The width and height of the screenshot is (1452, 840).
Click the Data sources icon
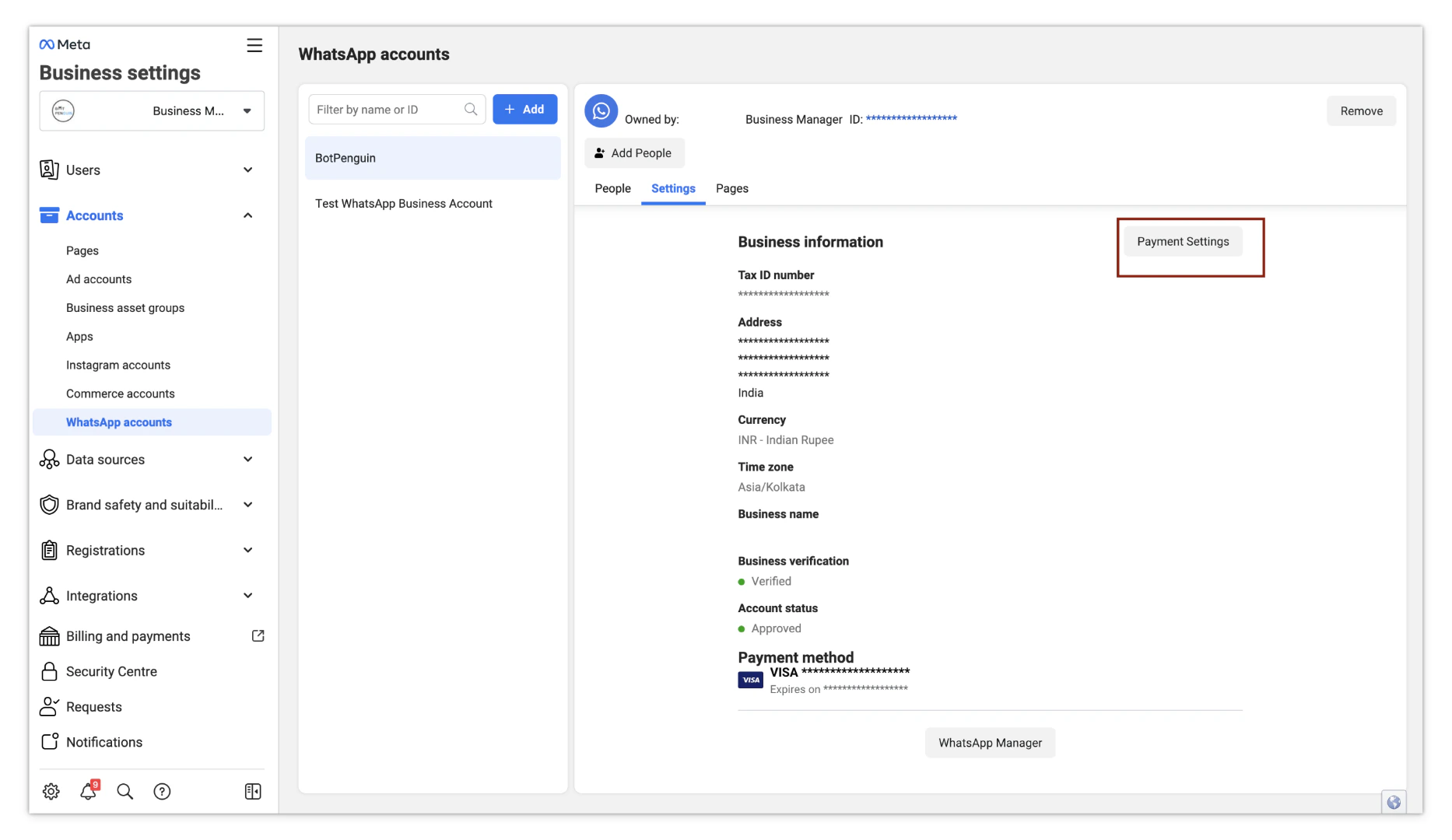49,460
